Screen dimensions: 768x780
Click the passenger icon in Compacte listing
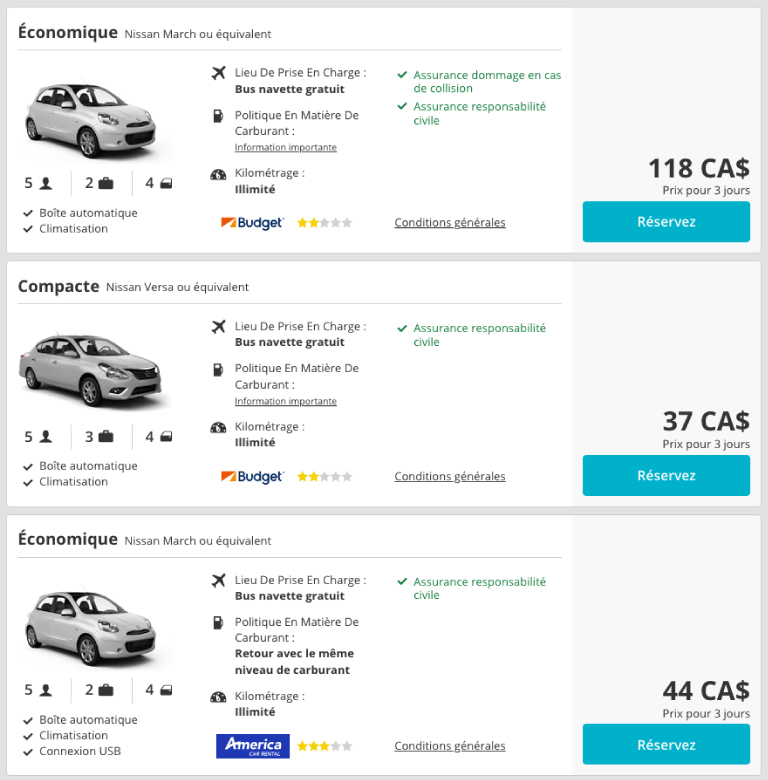(46, 437)
